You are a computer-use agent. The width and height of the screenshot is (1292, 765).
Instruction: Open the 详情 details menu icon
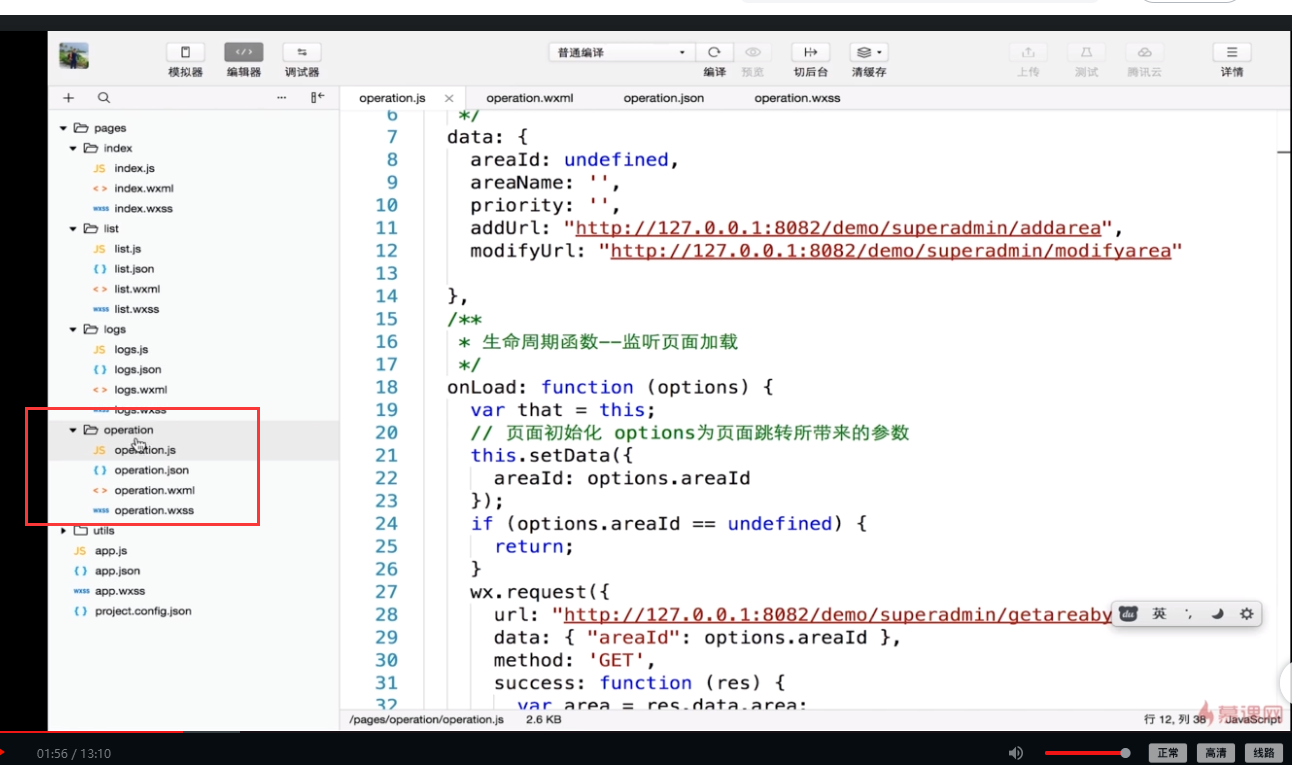(x=1232, y=52)
